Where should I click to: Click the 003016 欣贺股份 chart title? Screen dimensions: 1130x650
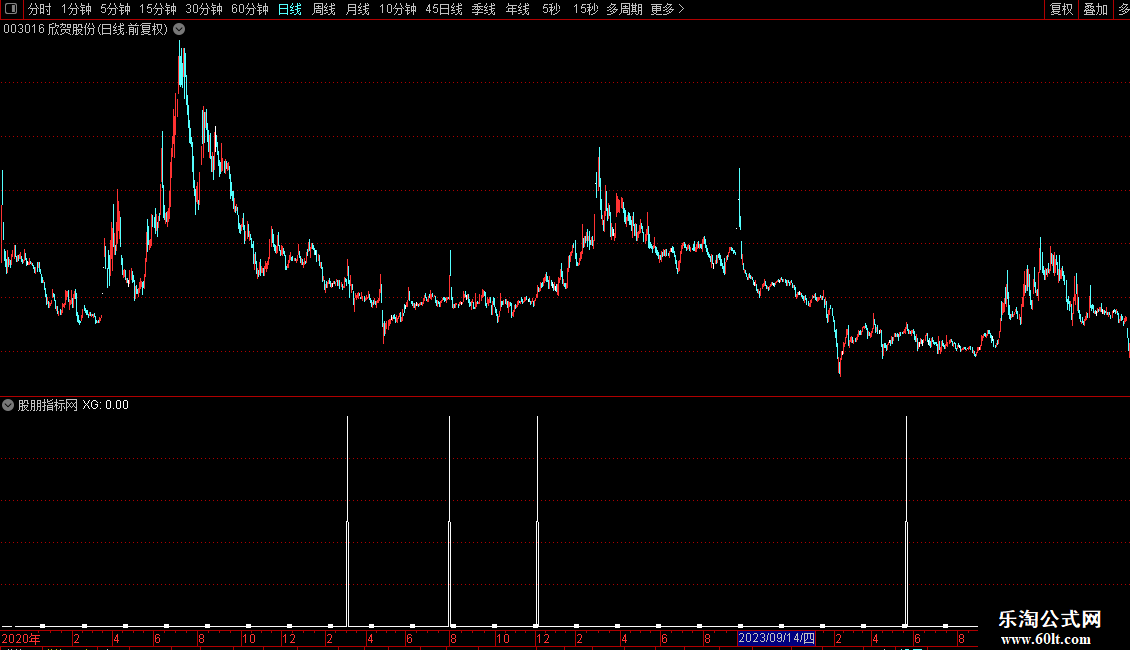[x=85, y=30]
